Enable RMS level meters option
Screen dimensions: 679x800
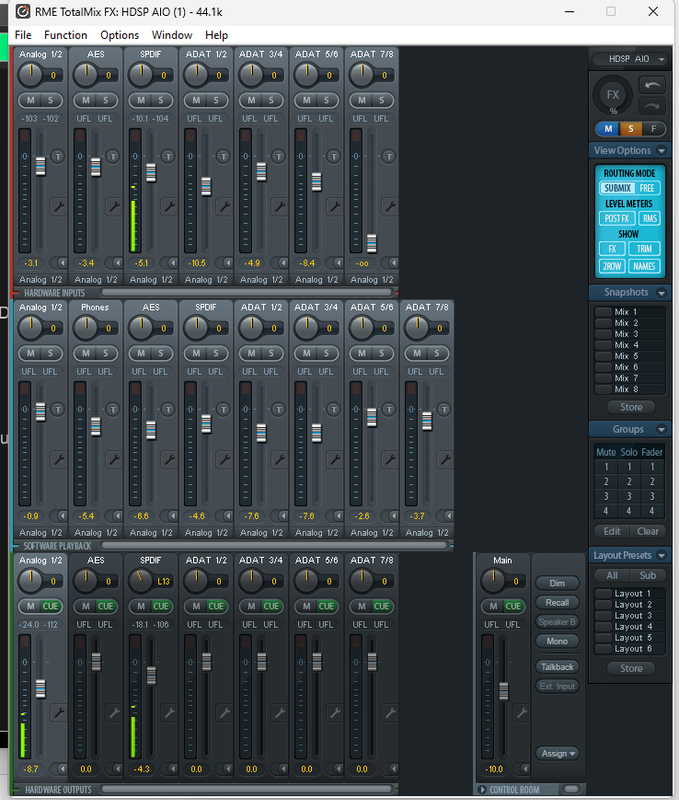(x=649, y=218)
